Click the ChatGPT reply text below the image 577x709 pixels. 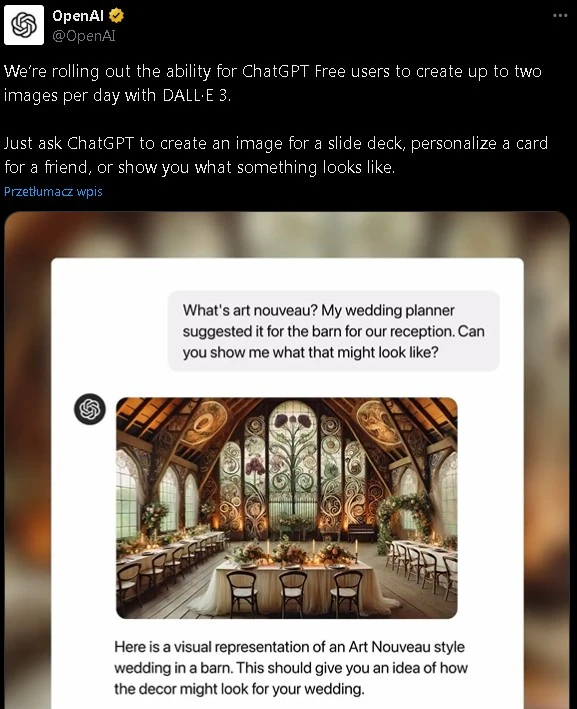[x=291, y=667]
